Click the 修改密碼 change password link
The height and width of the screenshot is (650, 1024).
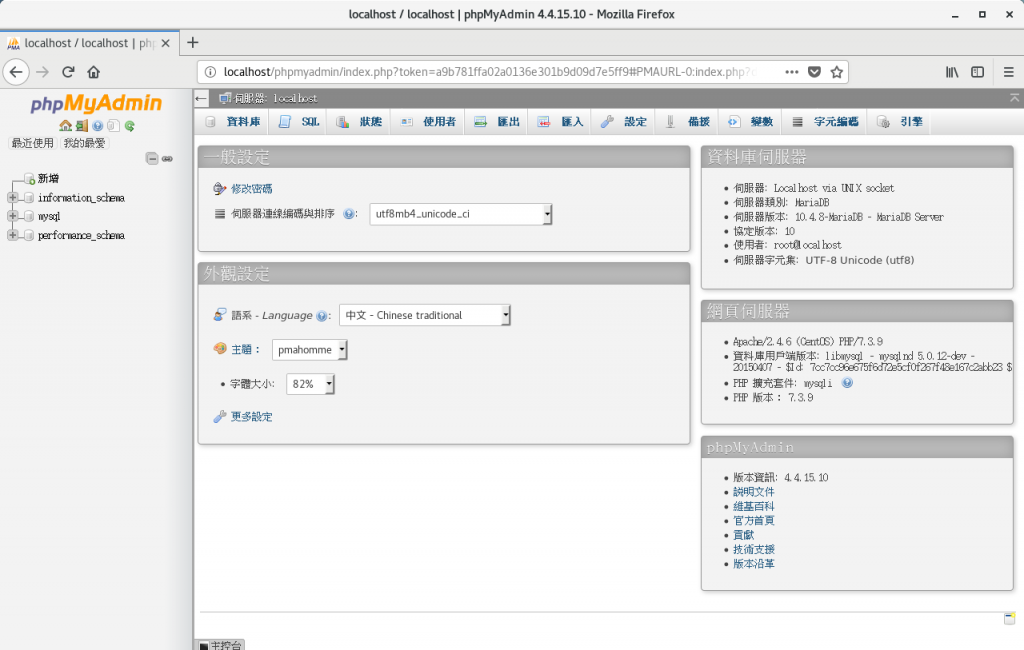click(251, 189)
